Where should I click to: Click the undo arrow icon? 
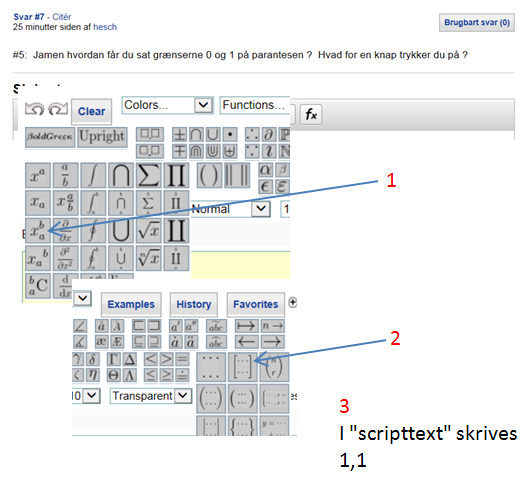[34, 109]
